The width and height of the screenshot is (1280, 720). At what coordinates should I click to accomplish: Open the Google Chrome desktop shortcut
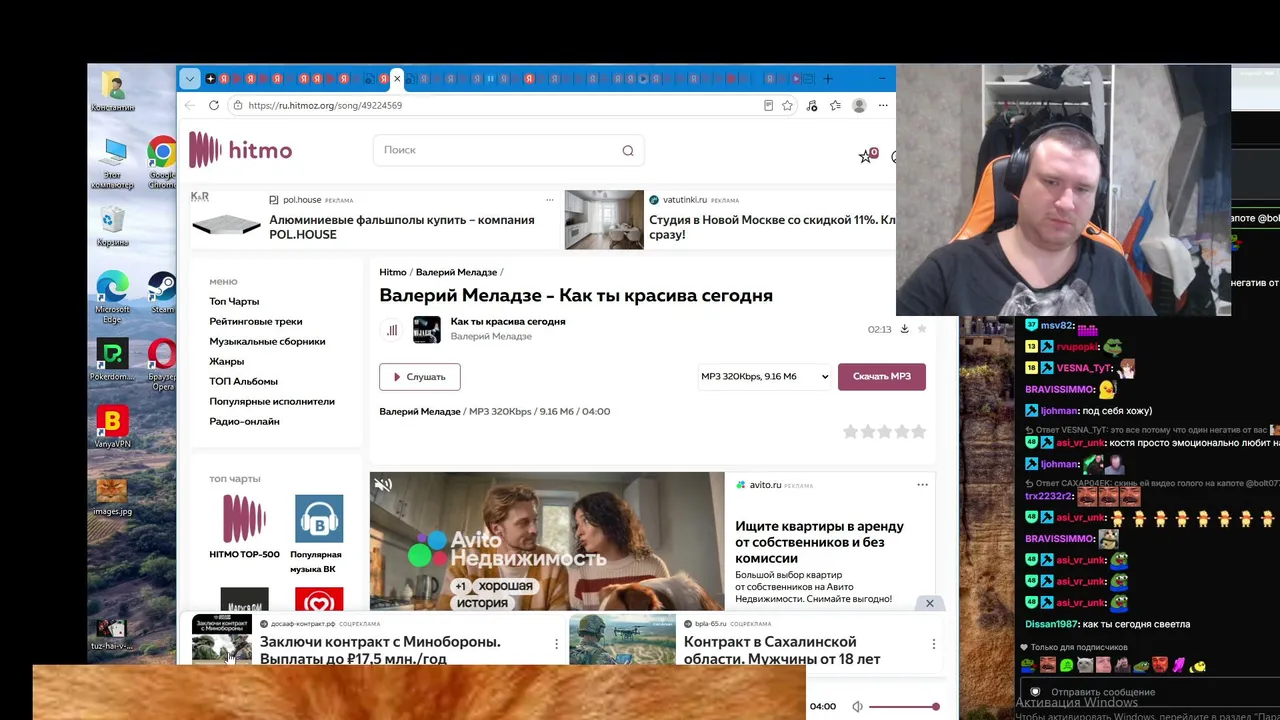pos(162,162)
